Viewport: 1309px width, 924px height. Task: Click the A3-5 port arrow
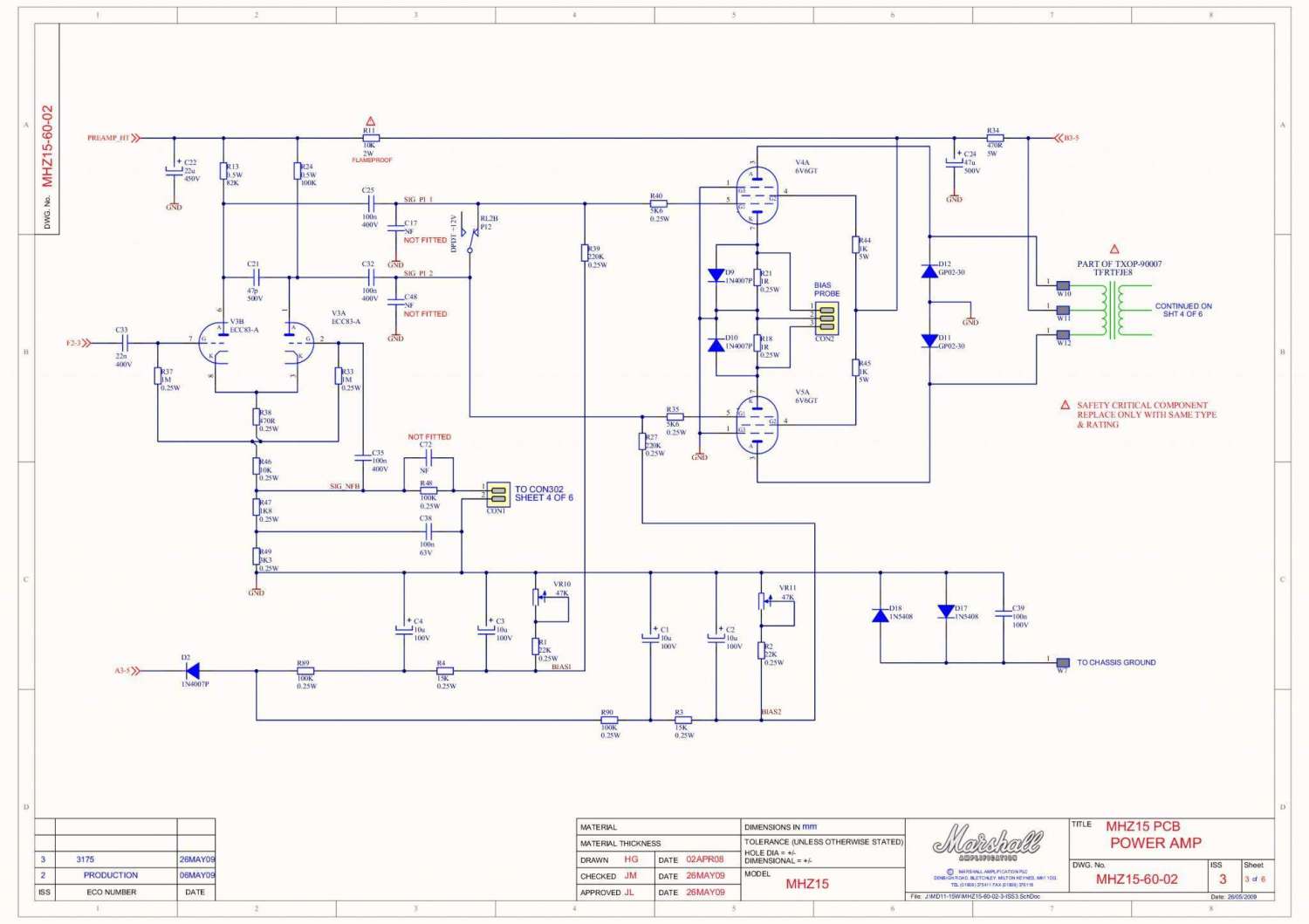(135, 671)
